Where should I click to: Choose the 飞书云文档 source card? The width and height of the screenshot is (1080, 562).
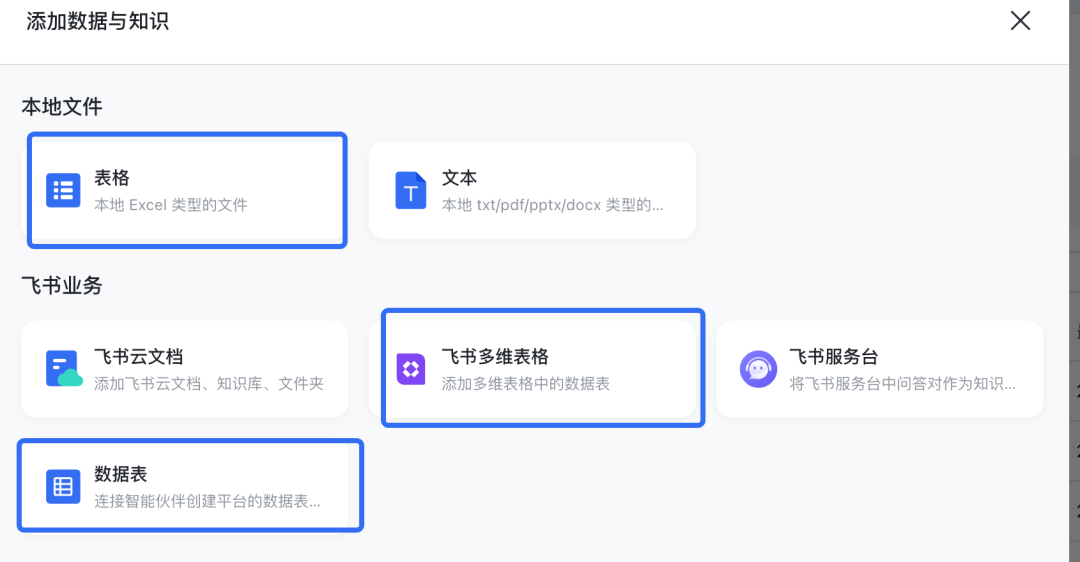(x=185, y=369)
